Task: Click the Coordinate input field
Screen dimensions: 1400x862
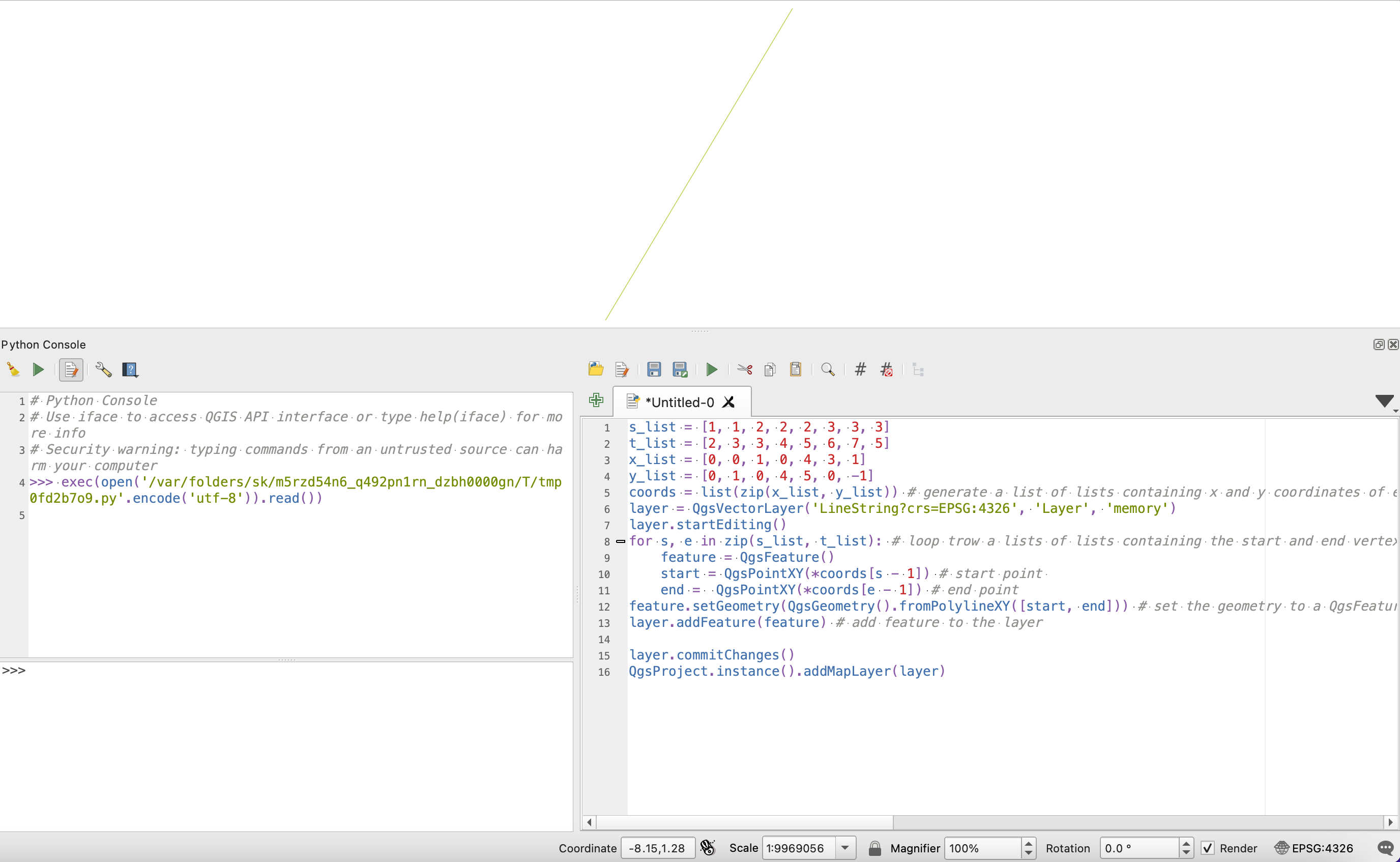Action: [x=658, y=848]
